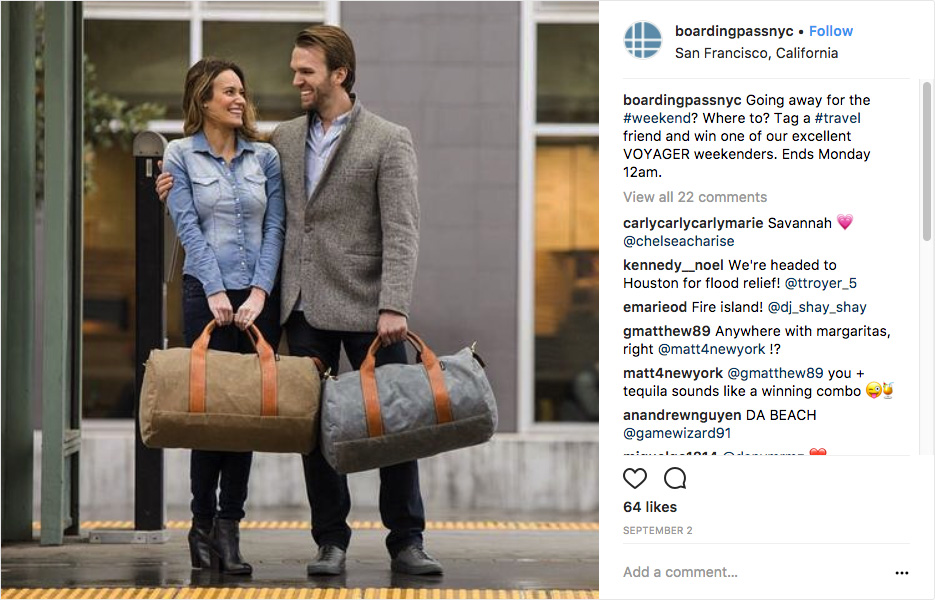Open commenter carlycarlycarlymarie's profile
Image resolution: width=935 pixels, height=600 pixels.
[x=693, y=223]
